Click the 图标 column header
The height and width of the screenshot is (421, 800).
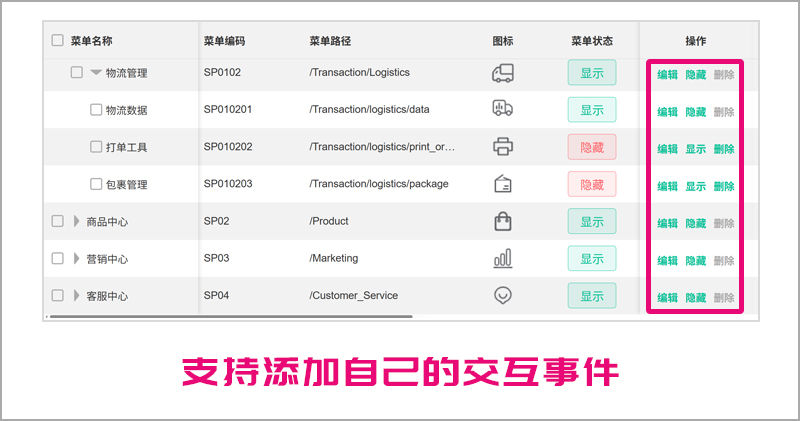(503, 41)
